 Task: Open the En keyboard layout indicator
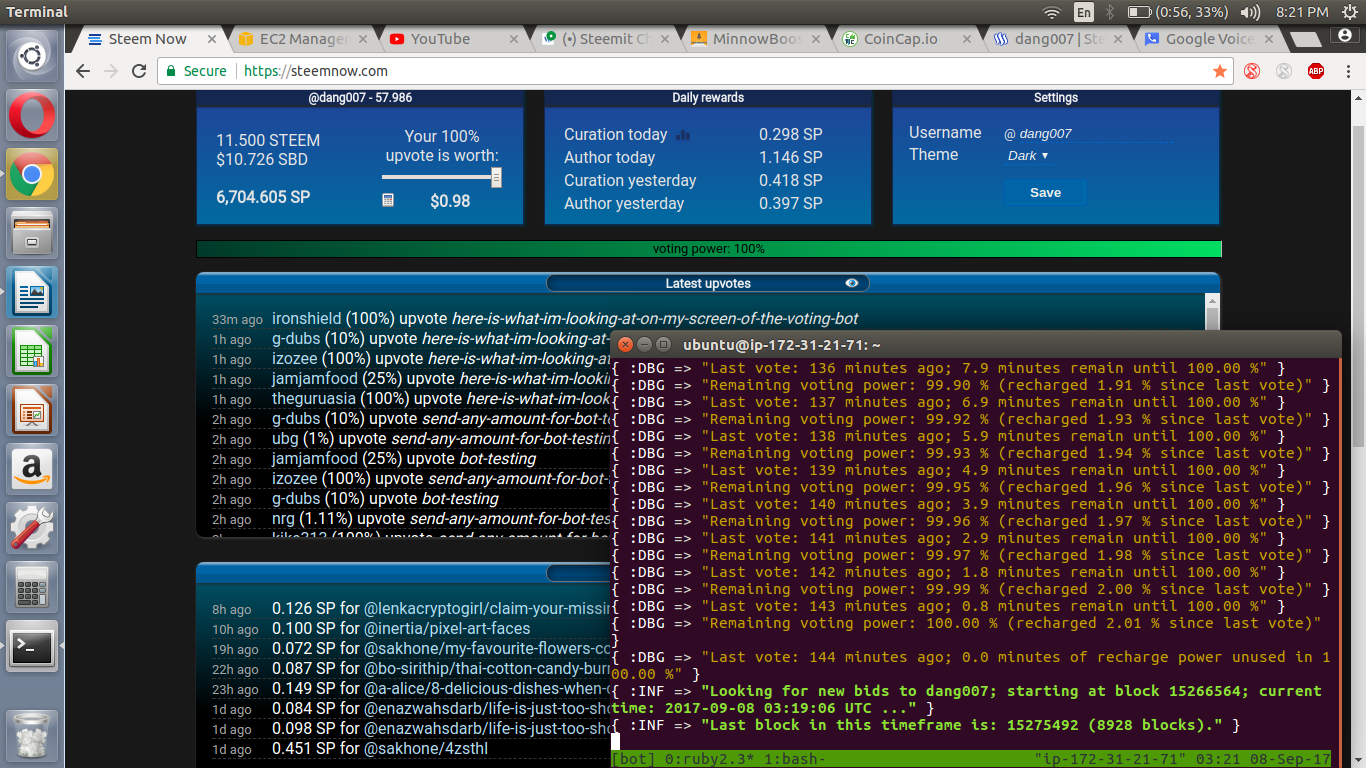[1083, 12]
